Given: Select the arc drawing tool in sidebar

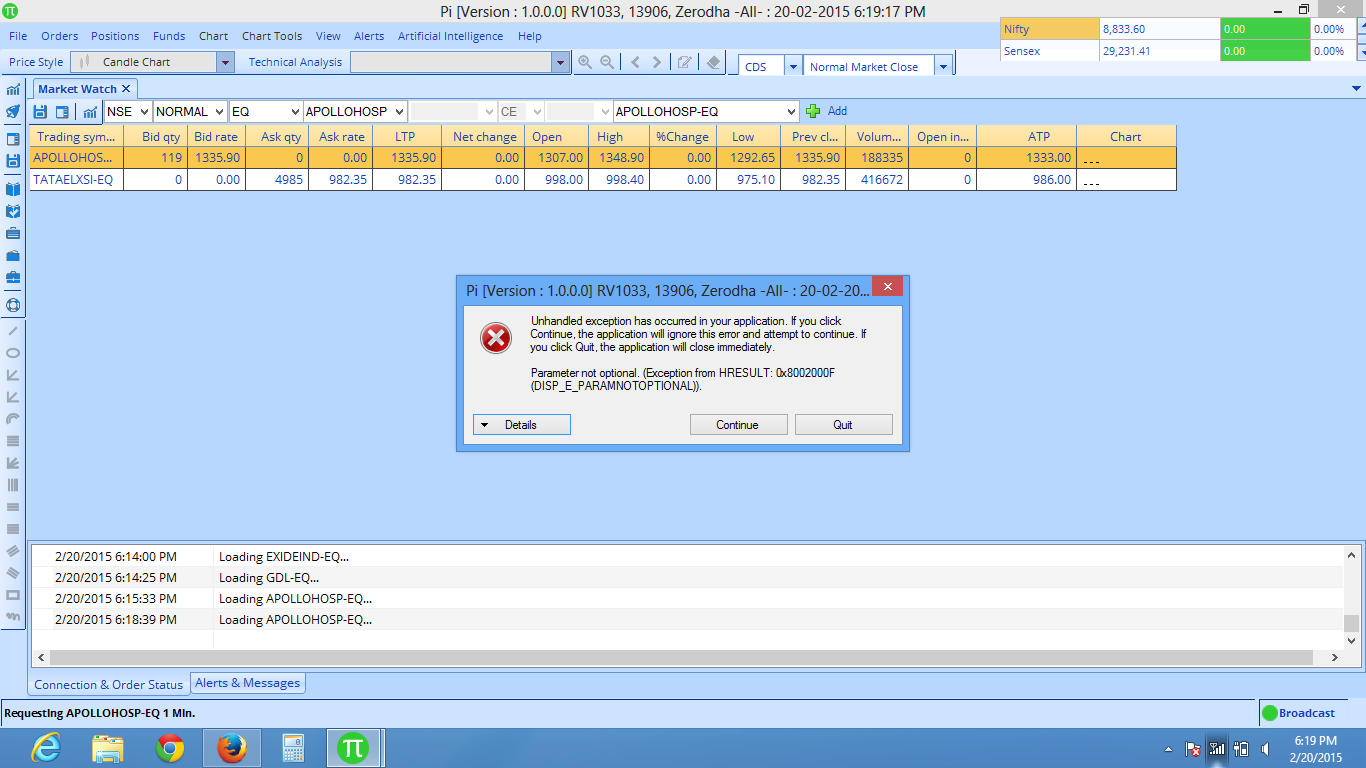Looking at the screenshot, I should (x=13, y=419).
